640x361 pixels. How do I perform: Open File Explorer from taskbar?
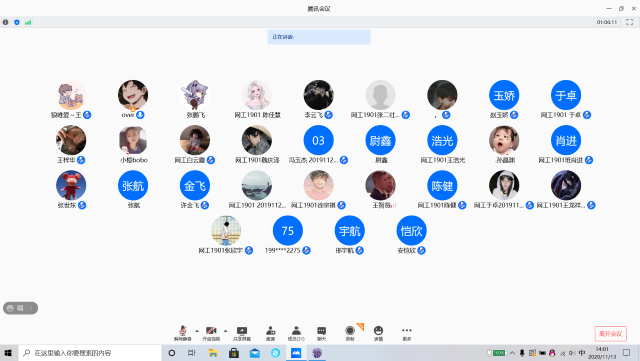213,353
